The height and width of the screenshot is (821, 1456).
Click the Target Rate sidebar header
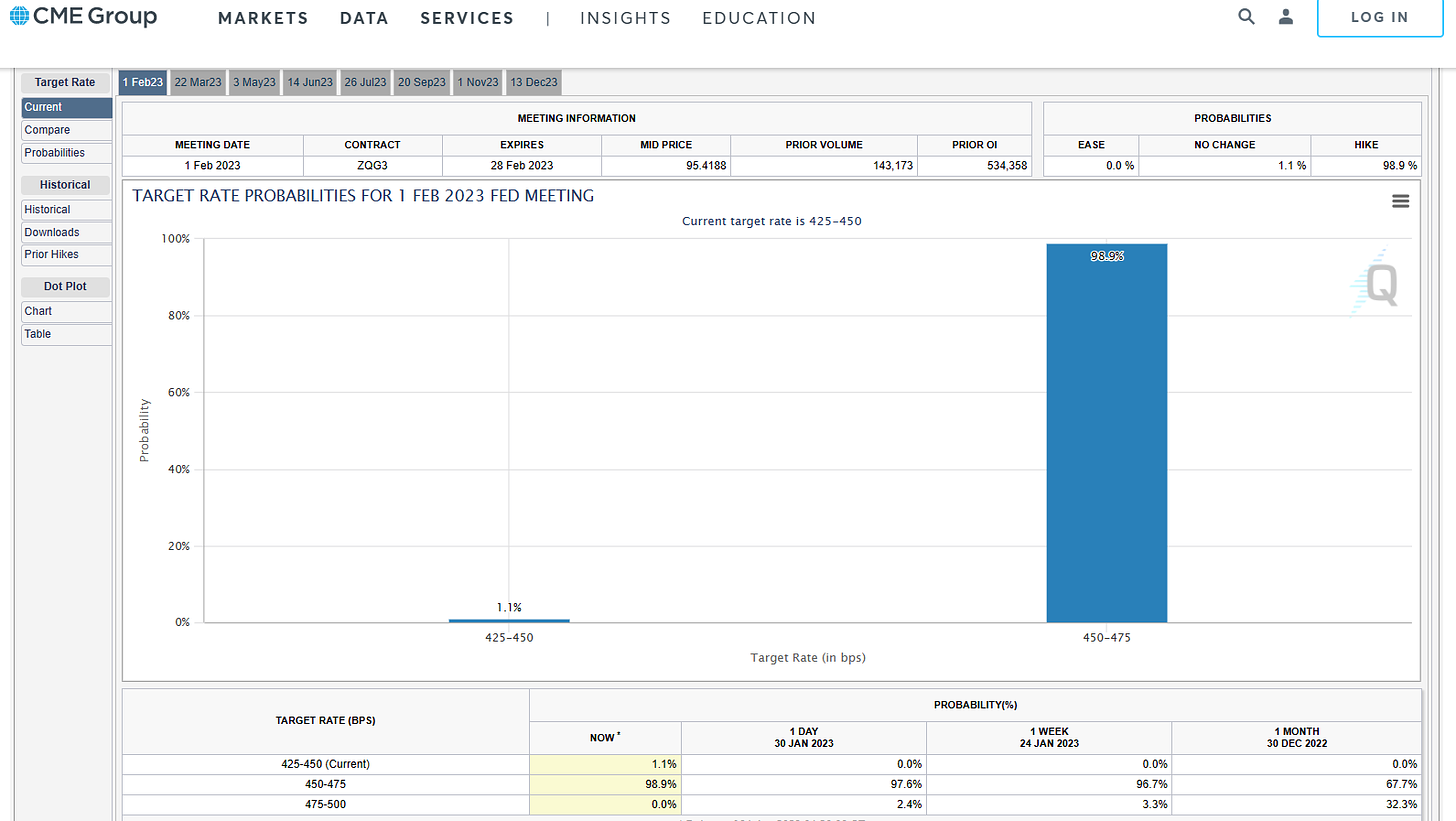[65, 82]
